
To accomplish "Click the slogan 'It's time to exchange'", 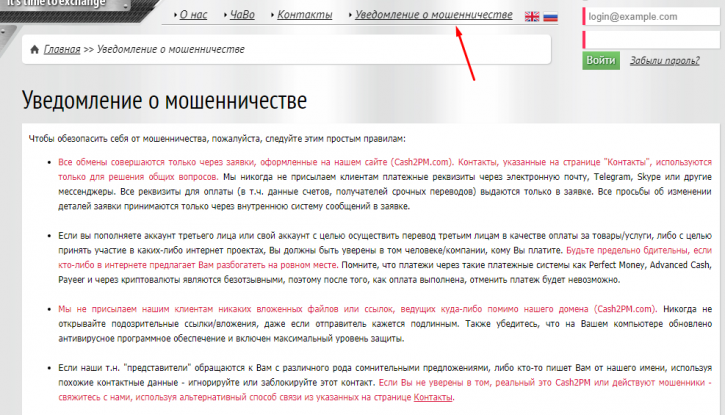I will [56, 4].
